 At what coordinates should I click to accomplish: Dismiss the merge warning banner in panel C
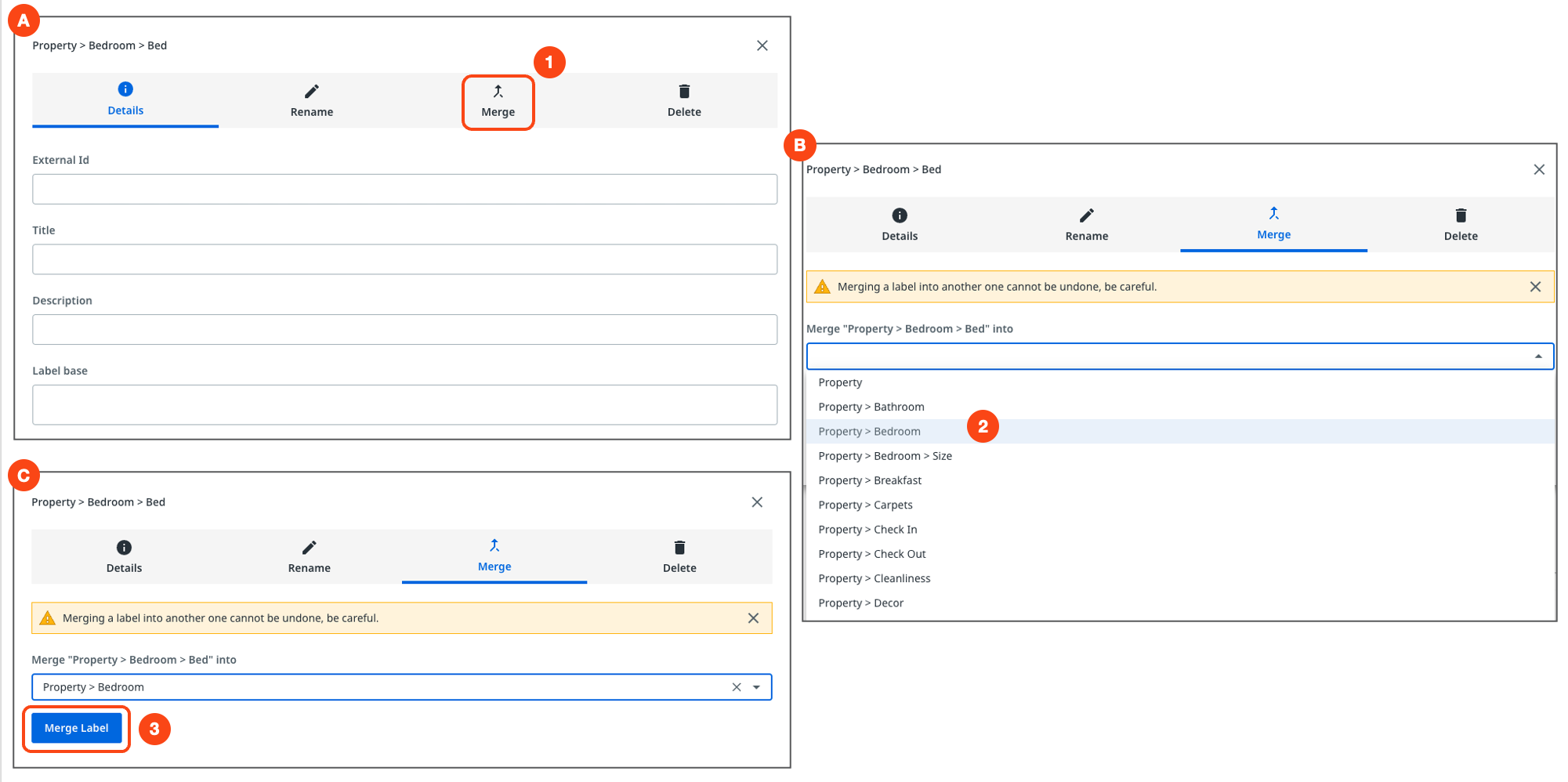click(x=753, y=618)
